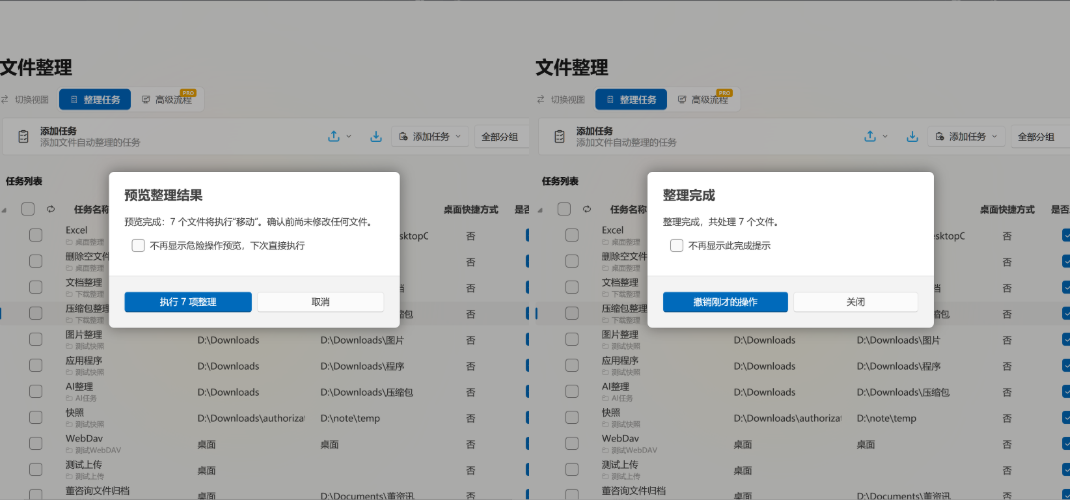
Task: Check Excel row checkbox in 预览整理结果 window
Action: click(35, 235)
